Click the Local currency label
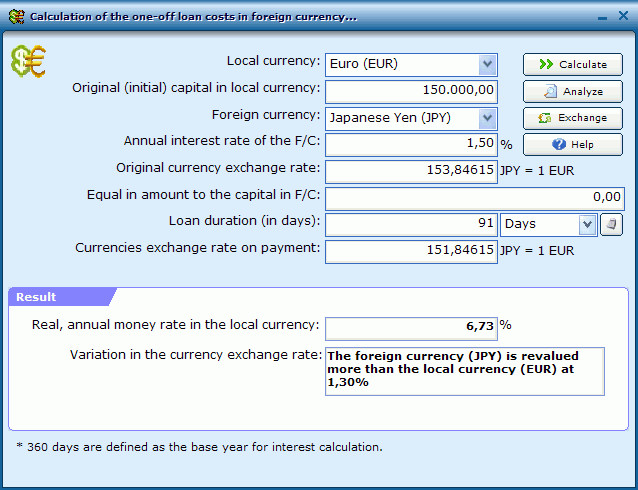Image resolution: width=638 pixels, height=490 pixels. (273, 61)
